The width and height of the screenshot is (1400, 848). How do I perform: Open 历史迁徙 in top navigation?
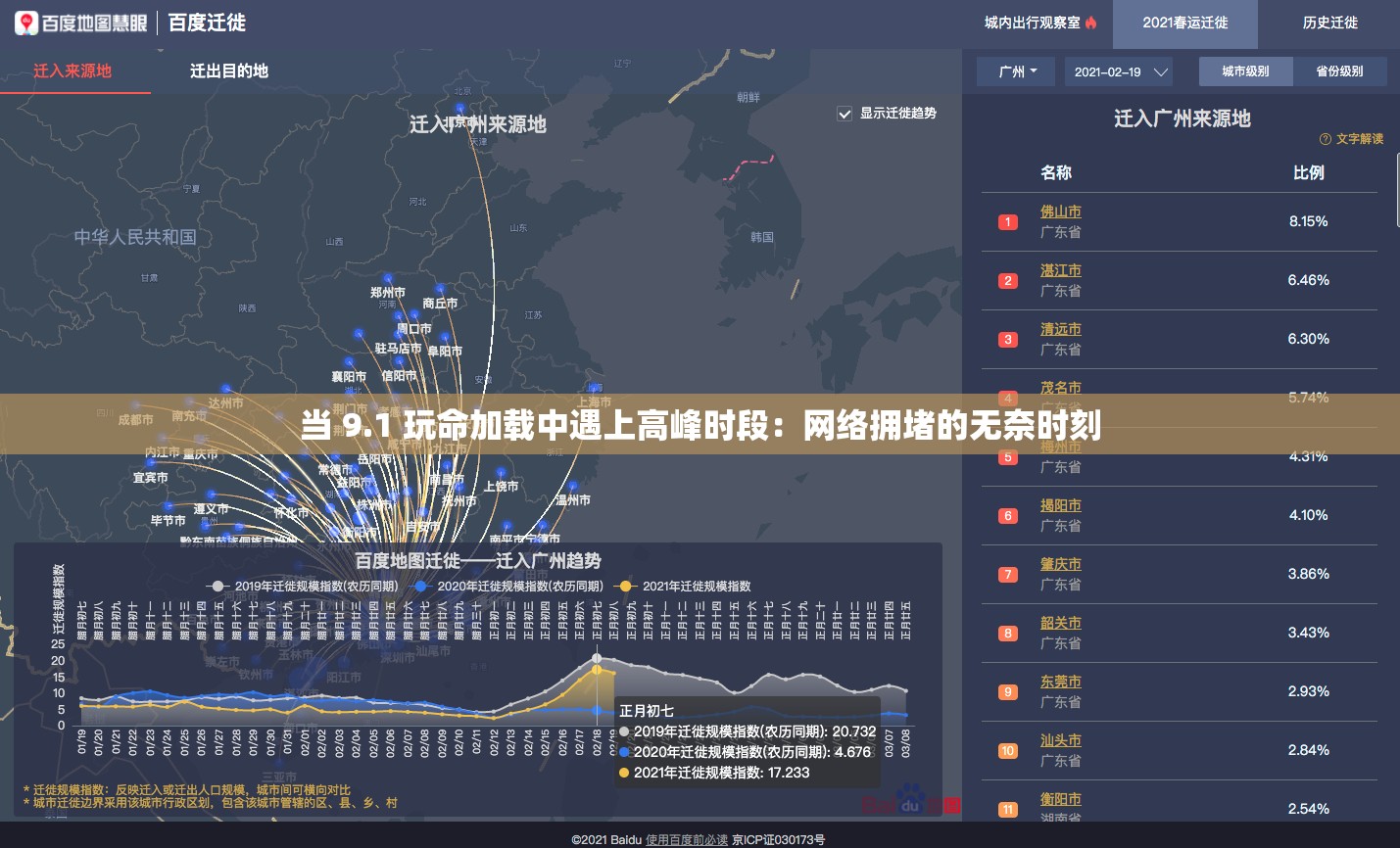click(x=1329, y=23)
